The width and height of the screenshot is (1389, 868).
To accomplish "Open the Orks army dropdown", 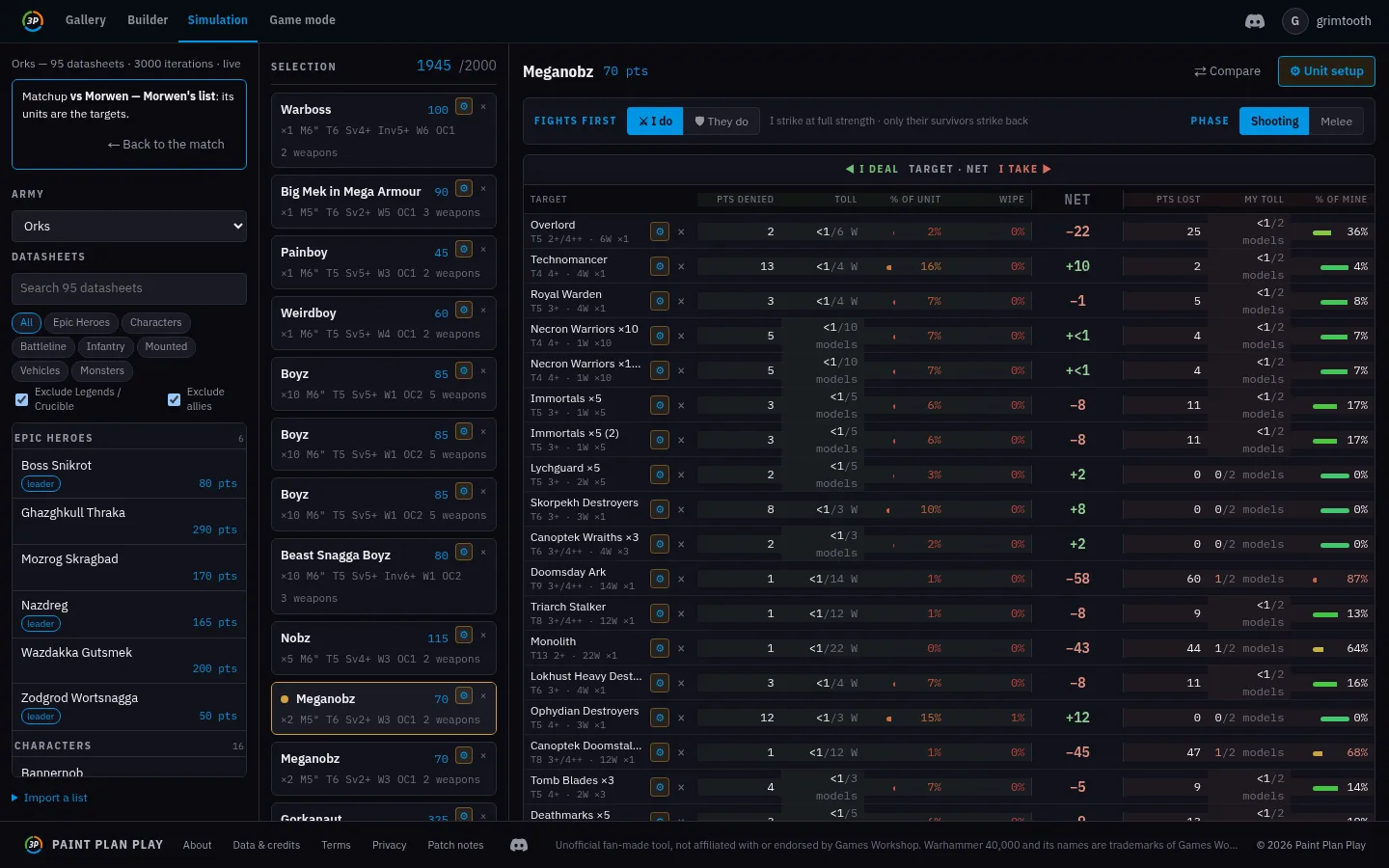I will click(129, 227).
